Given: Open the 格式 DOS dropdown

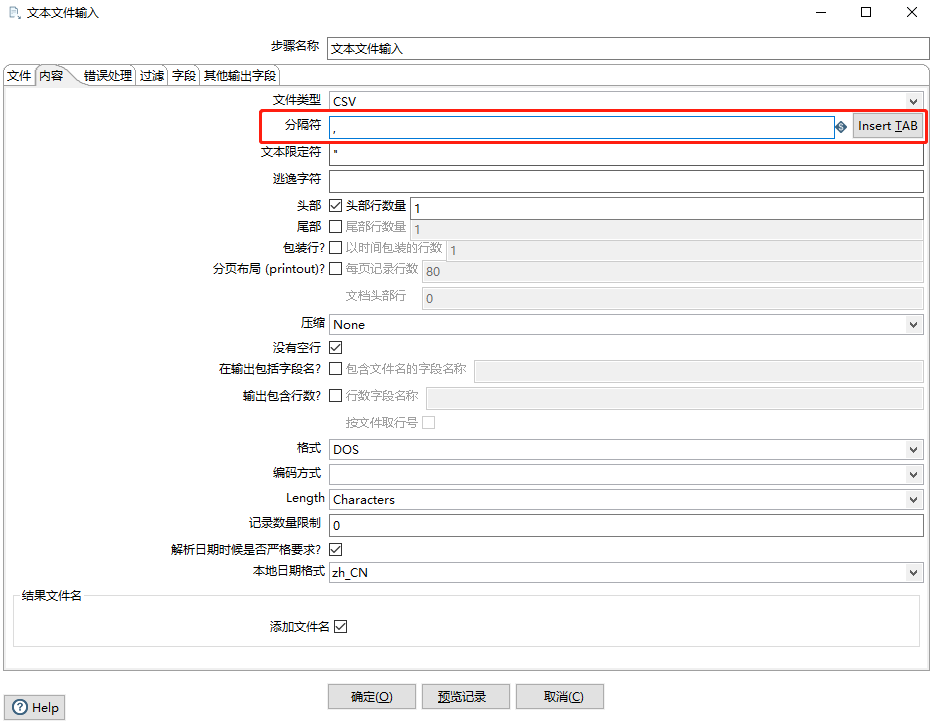Looking at the screenshot, I should 625,450.
